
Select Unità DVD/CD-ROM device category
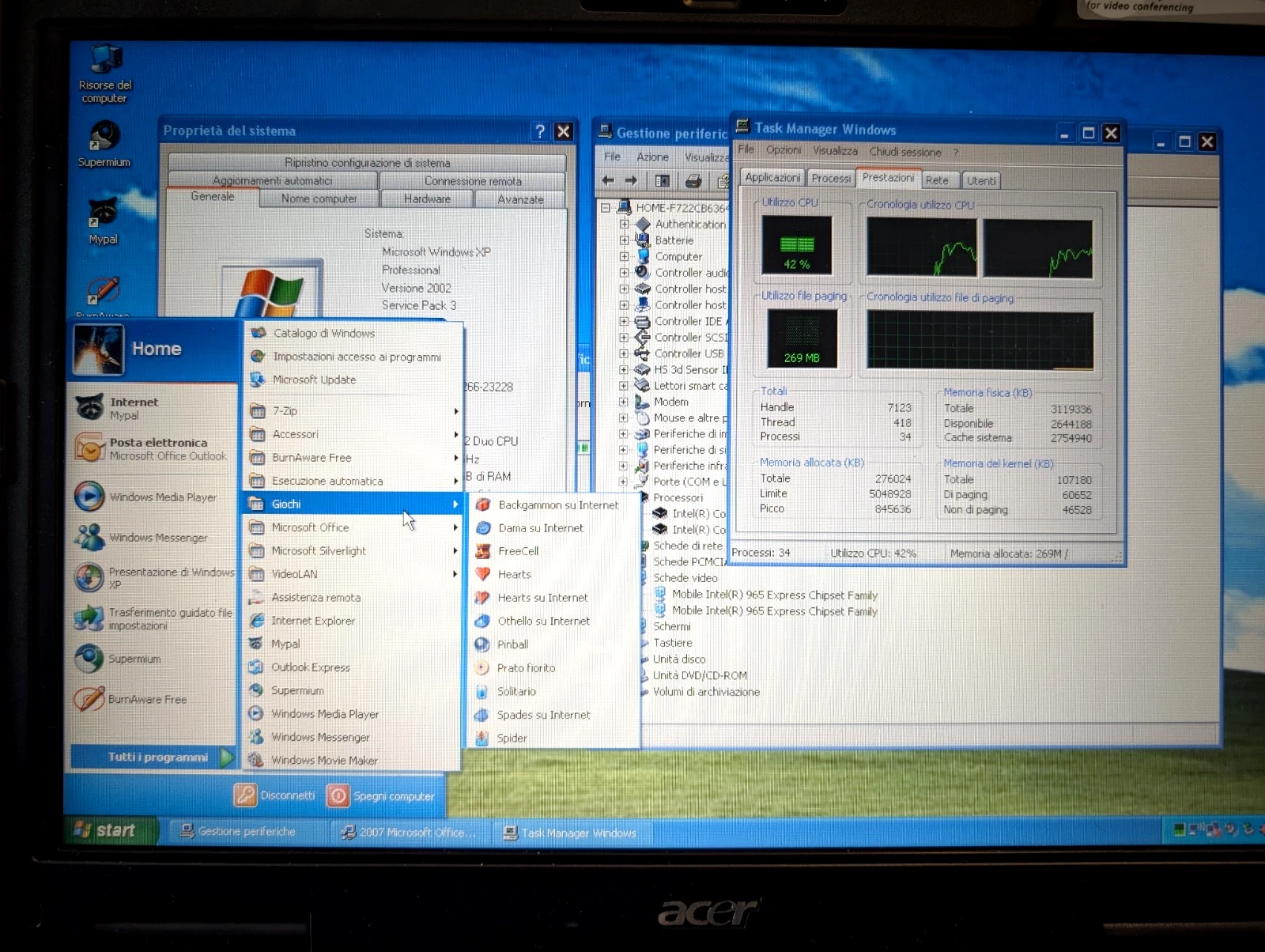click(x=699, y=676)
